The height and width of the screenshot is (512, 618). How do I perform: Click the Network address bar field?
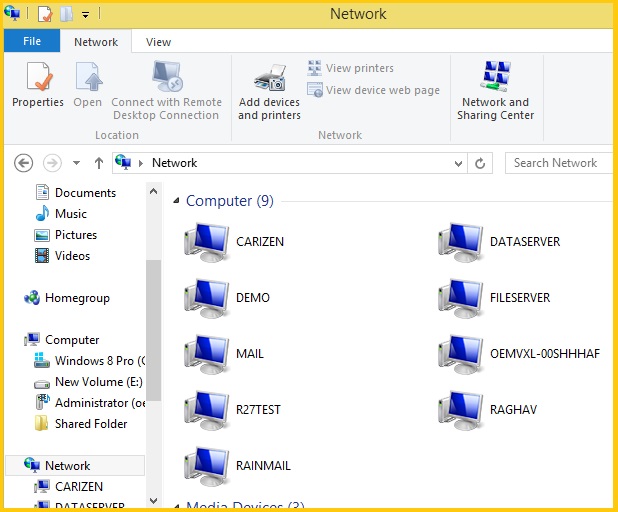pyautogui.click(x=290, y=163)
